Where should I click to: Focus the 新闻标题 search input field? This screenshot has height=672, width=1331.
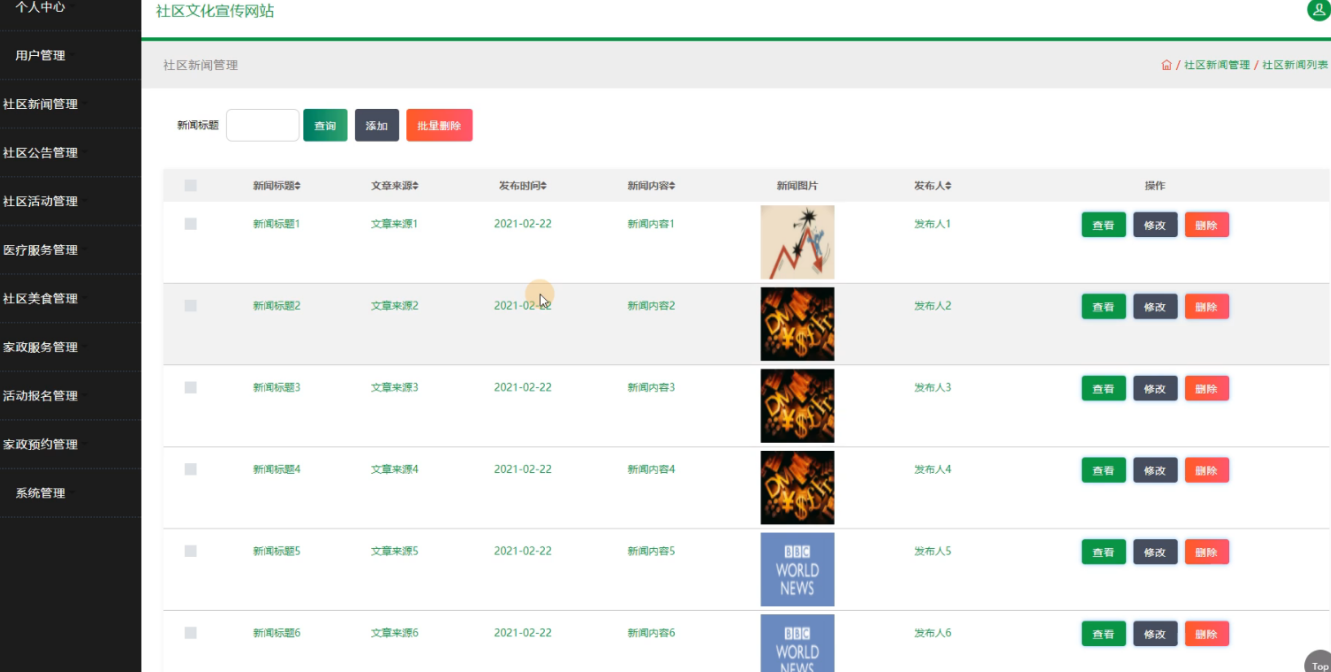tap(263, 125)
